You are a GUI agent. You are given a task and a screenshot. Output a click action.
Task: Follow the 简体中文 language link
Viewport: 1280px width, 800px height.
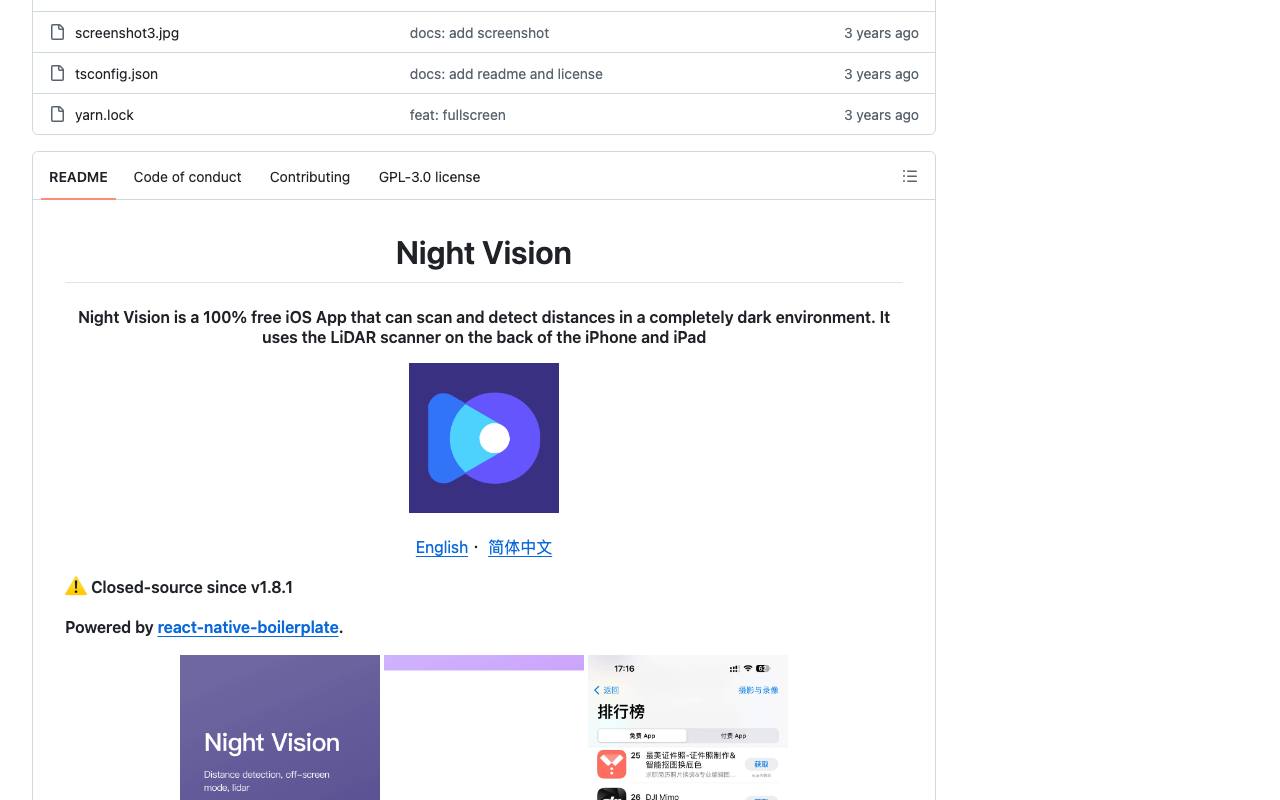point(520,547)
